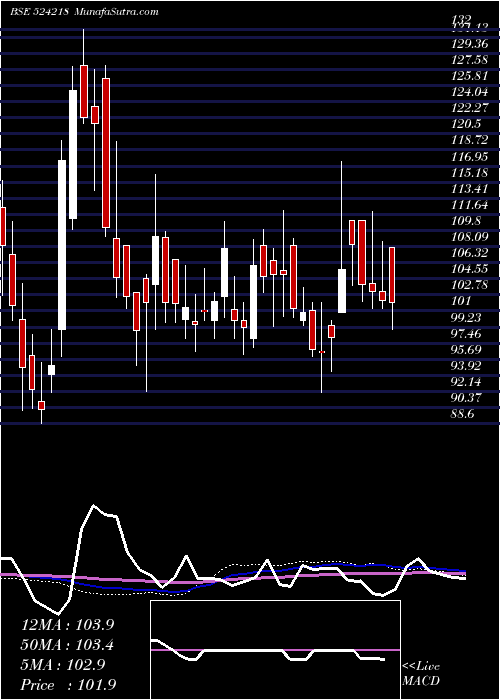Viewport: 500px width, 700px height.
Task: Click the 88.6 price axis label
Action: (464, 414)
